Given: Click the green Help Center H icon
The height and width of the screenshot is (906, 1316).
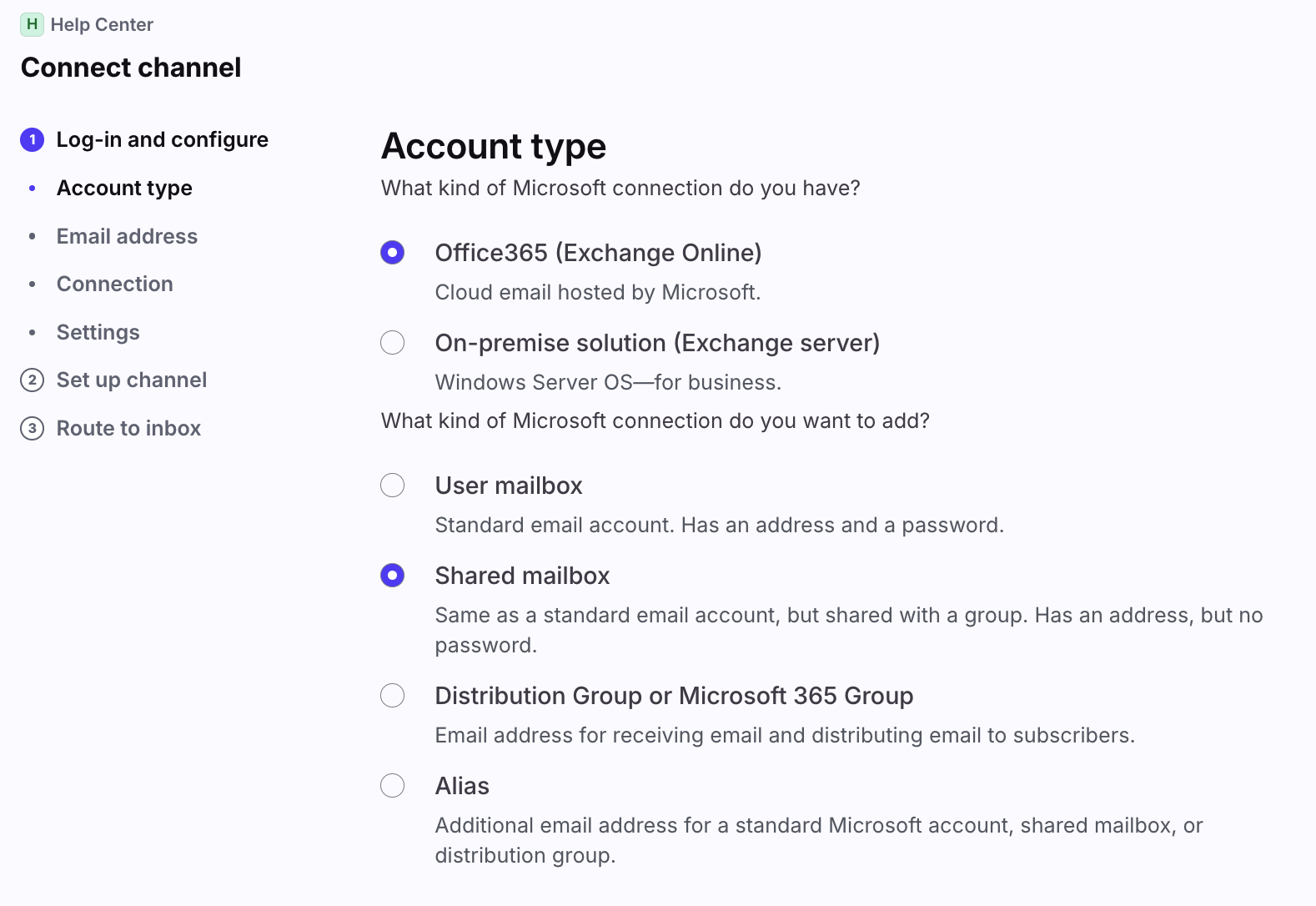Looking at the screenshot, I should pyautogui.click(x=32, y=24).
